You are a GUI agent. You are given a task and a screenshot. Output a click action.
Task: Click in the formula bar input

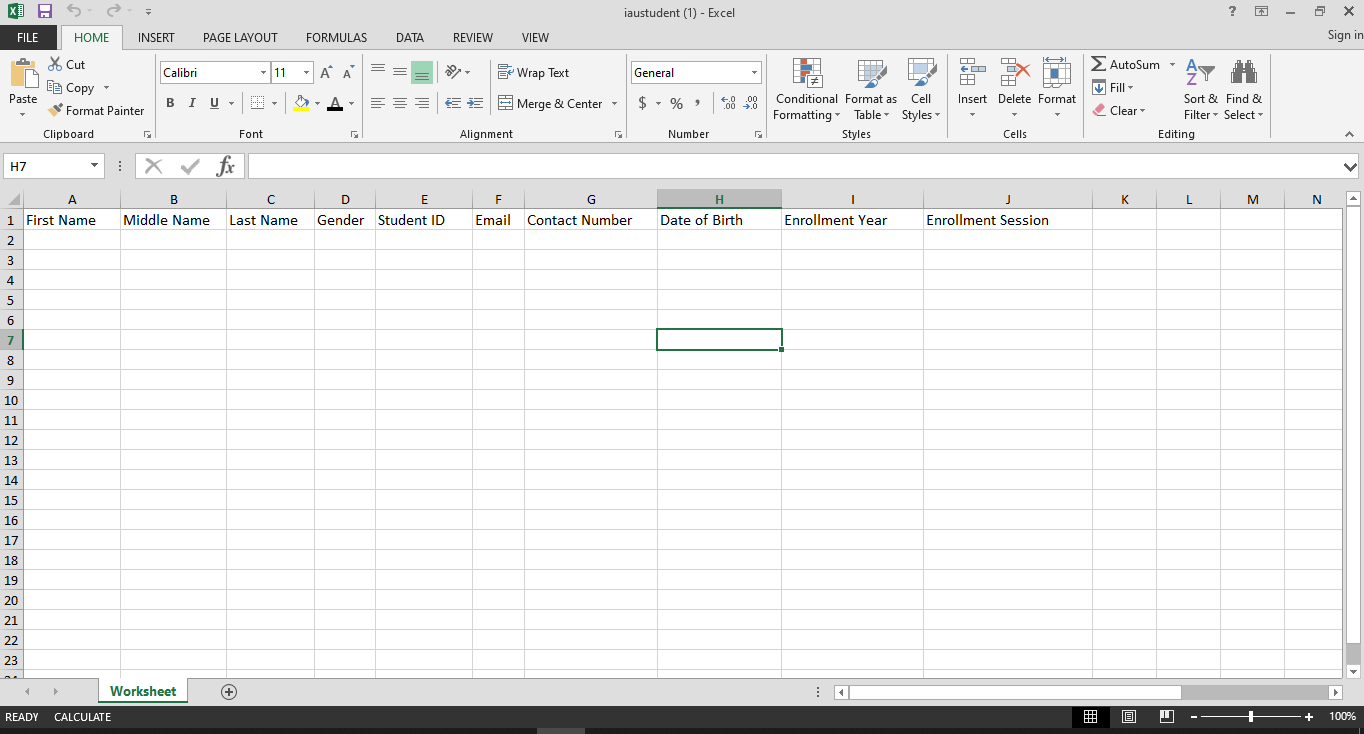click(x=793, y=166)
